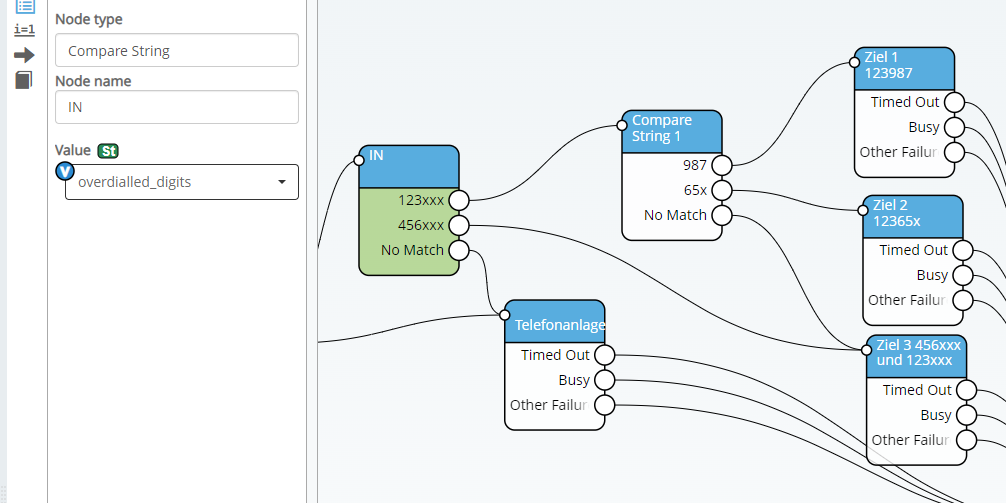Click the i=1 variables icon
Screen dimensions: 1006x503
point(24,30)
